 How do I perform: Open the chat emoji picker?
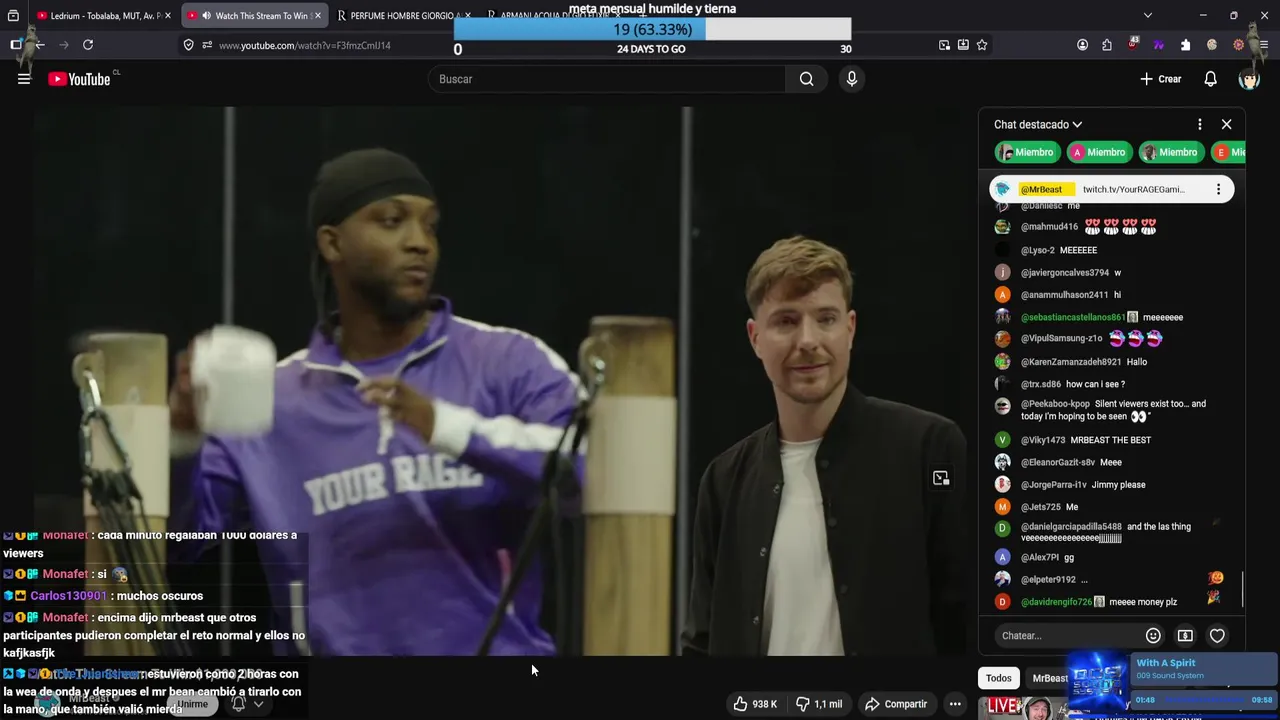click(1153, 636)
